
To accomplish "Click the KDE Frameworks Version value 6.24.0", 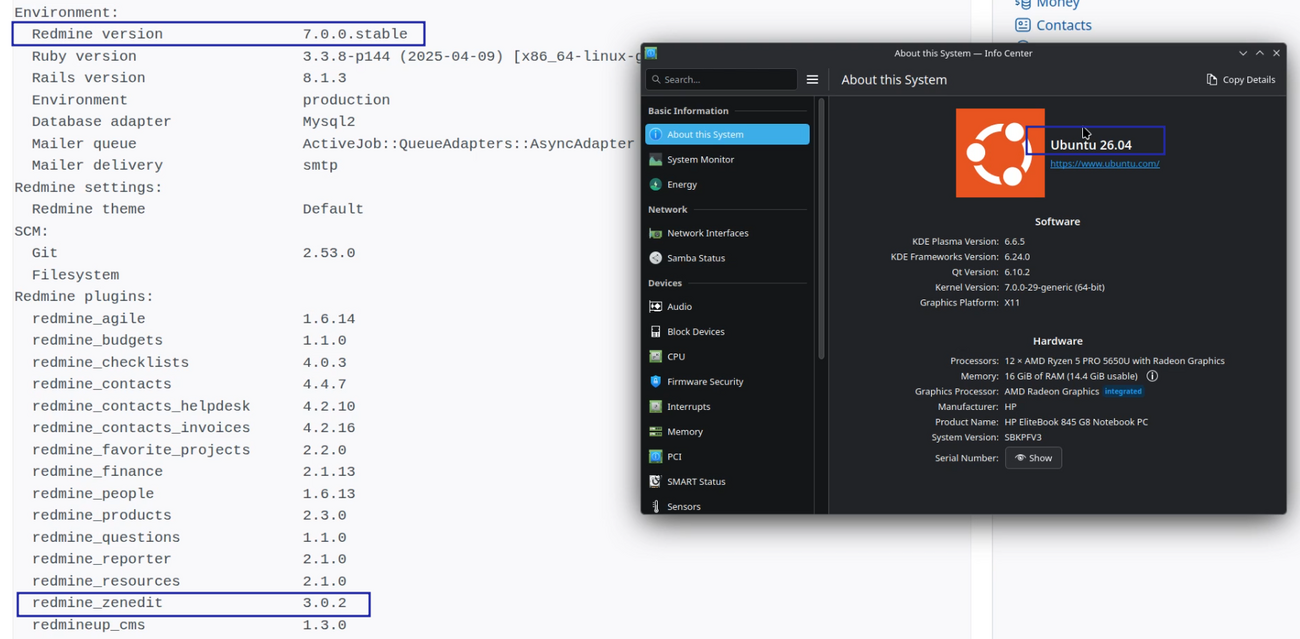I will click(x=1017, y=257).
